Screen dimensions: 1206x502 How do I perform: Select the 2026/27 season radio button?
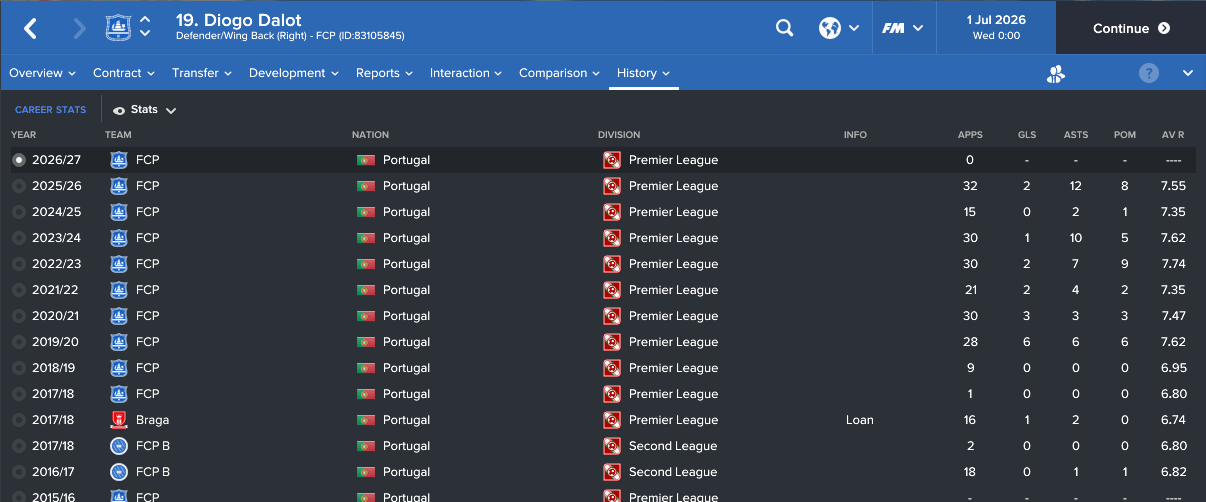pyautogui.click(x=19, y=160)
